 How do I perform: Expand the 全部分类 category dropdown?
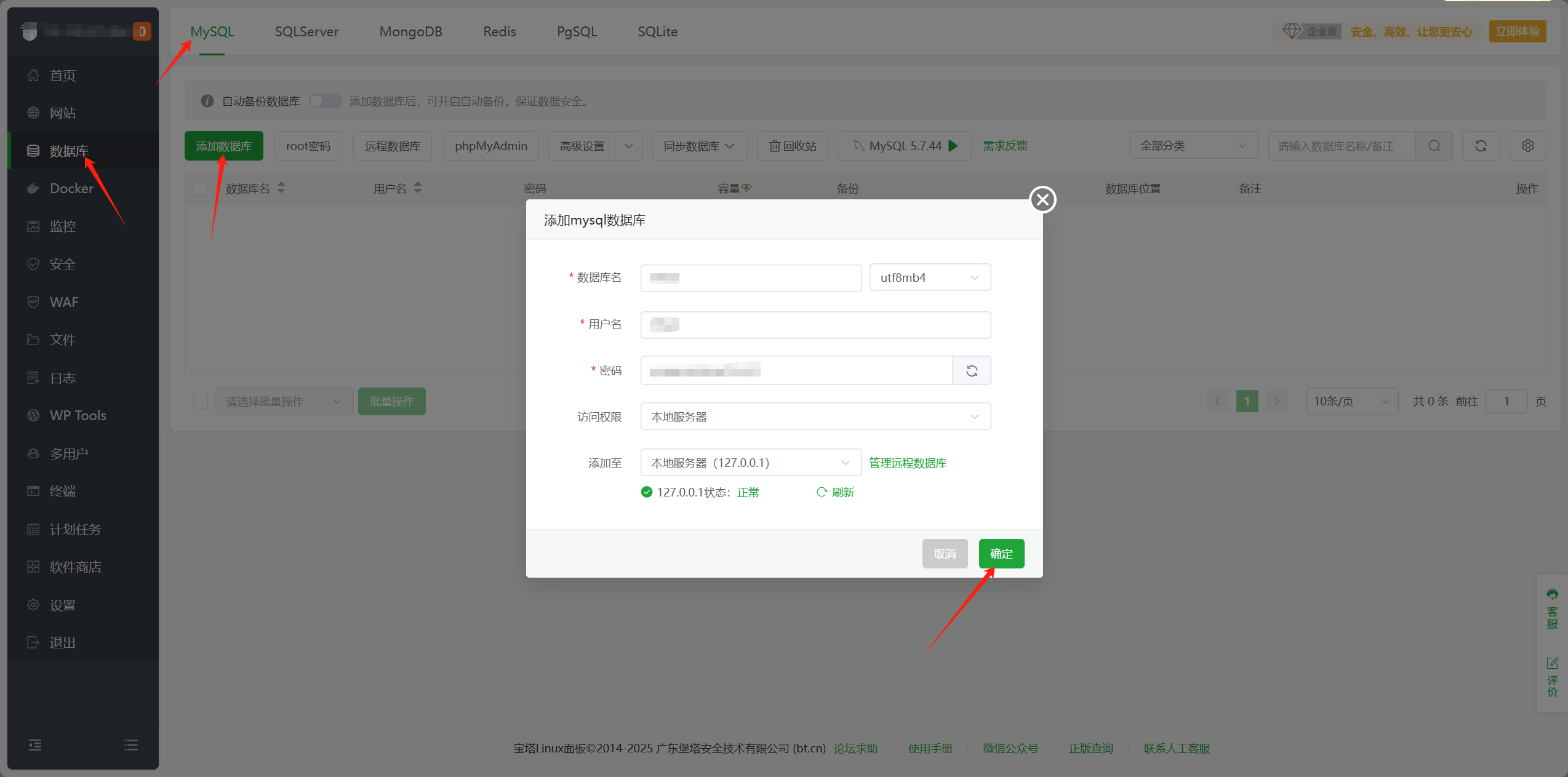pyautogui.click(x=1193, y=146)
